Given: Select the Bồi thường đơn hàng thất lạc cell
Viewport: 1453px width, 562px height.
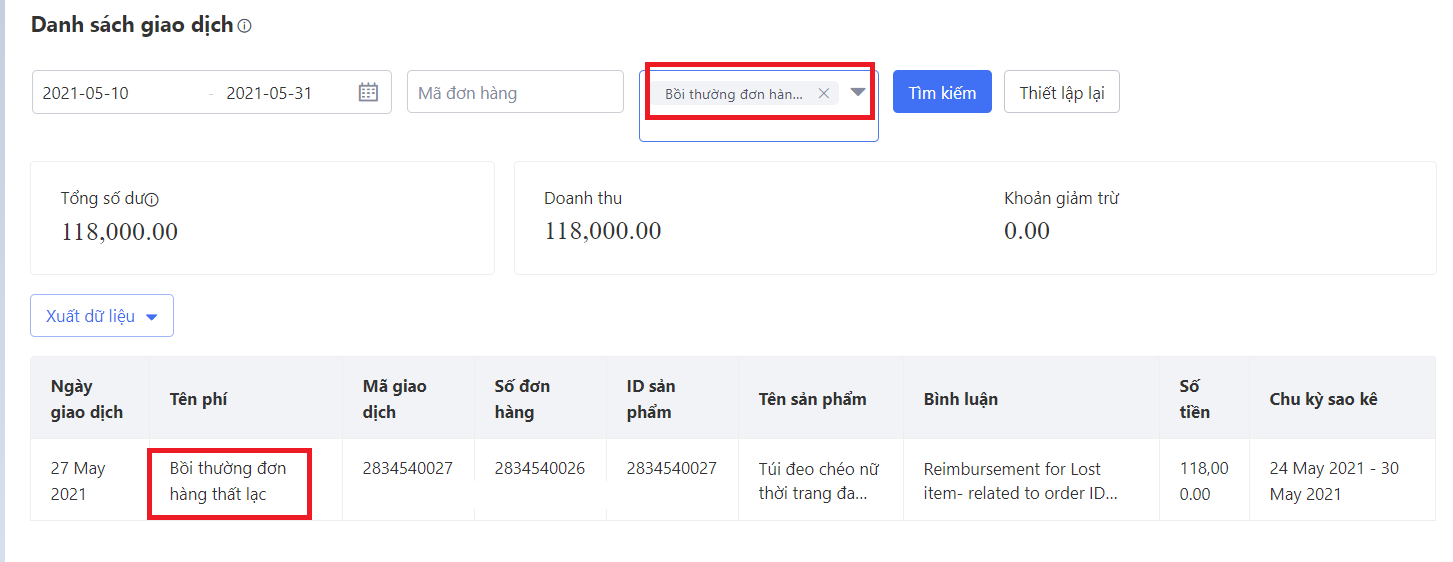Looking at the screenshot, I should click(228, 481).
